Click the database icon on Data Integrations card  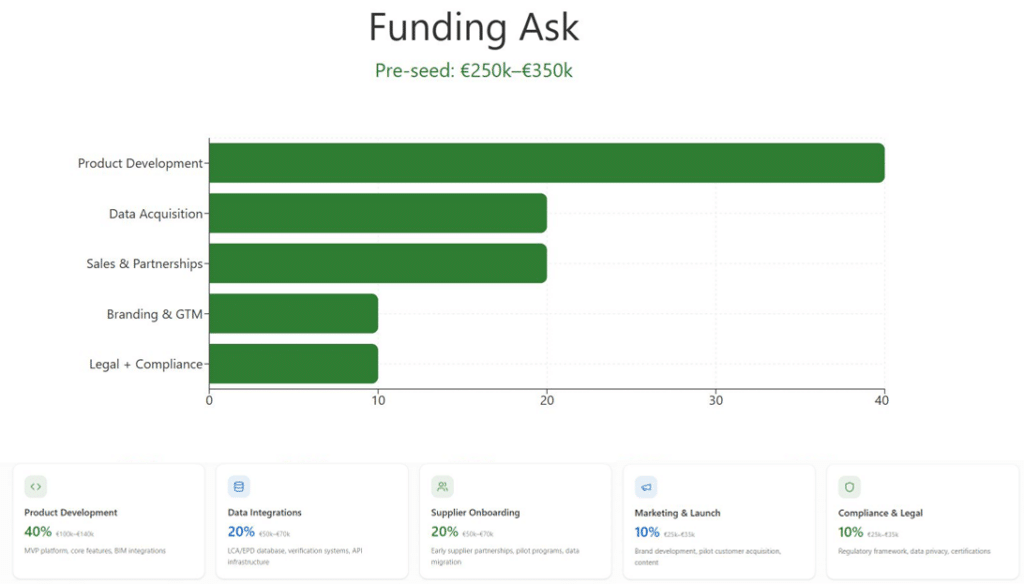238,487
